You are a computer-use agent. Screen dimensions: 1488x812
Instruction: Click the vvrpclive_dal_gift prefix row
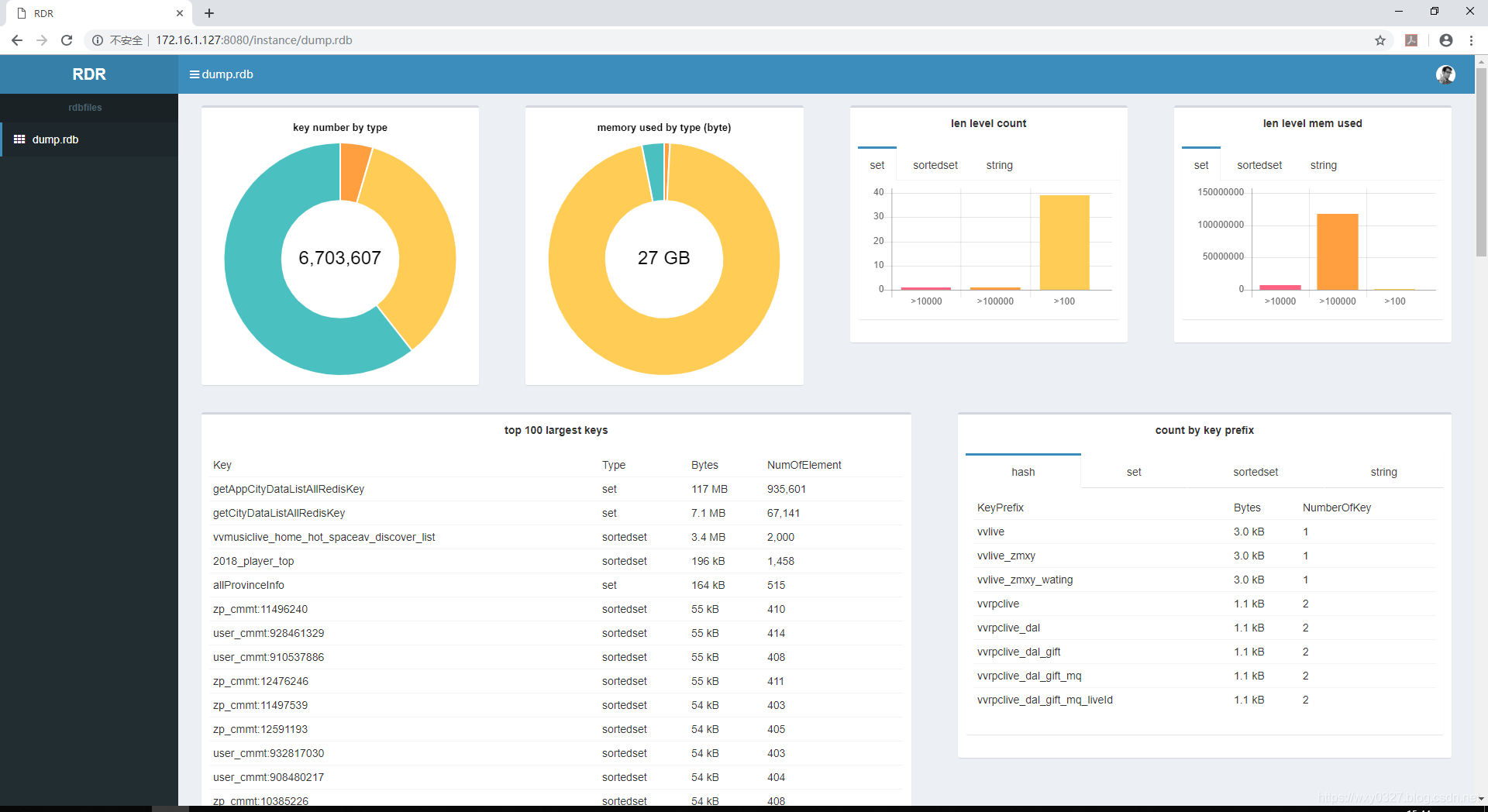coord(1206,652)
